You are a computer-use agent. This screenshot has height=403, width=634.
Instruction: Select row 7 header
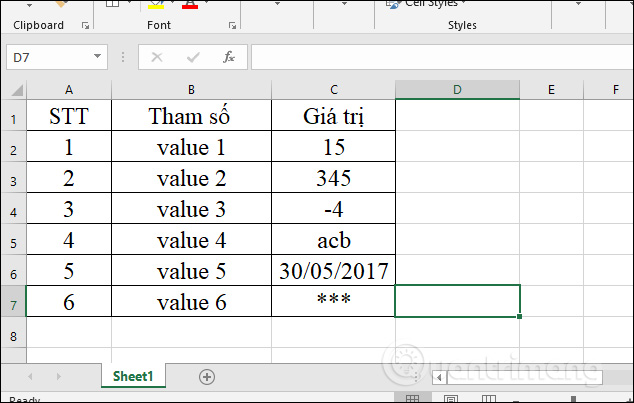(13, 302)
